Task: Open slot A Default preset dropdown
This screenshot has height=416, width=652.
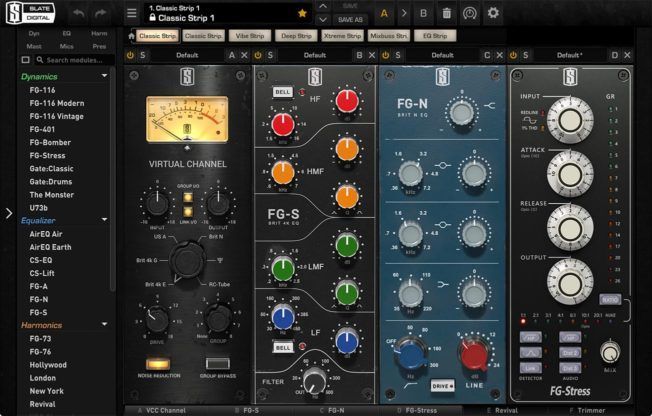Action: click(187, 55)
